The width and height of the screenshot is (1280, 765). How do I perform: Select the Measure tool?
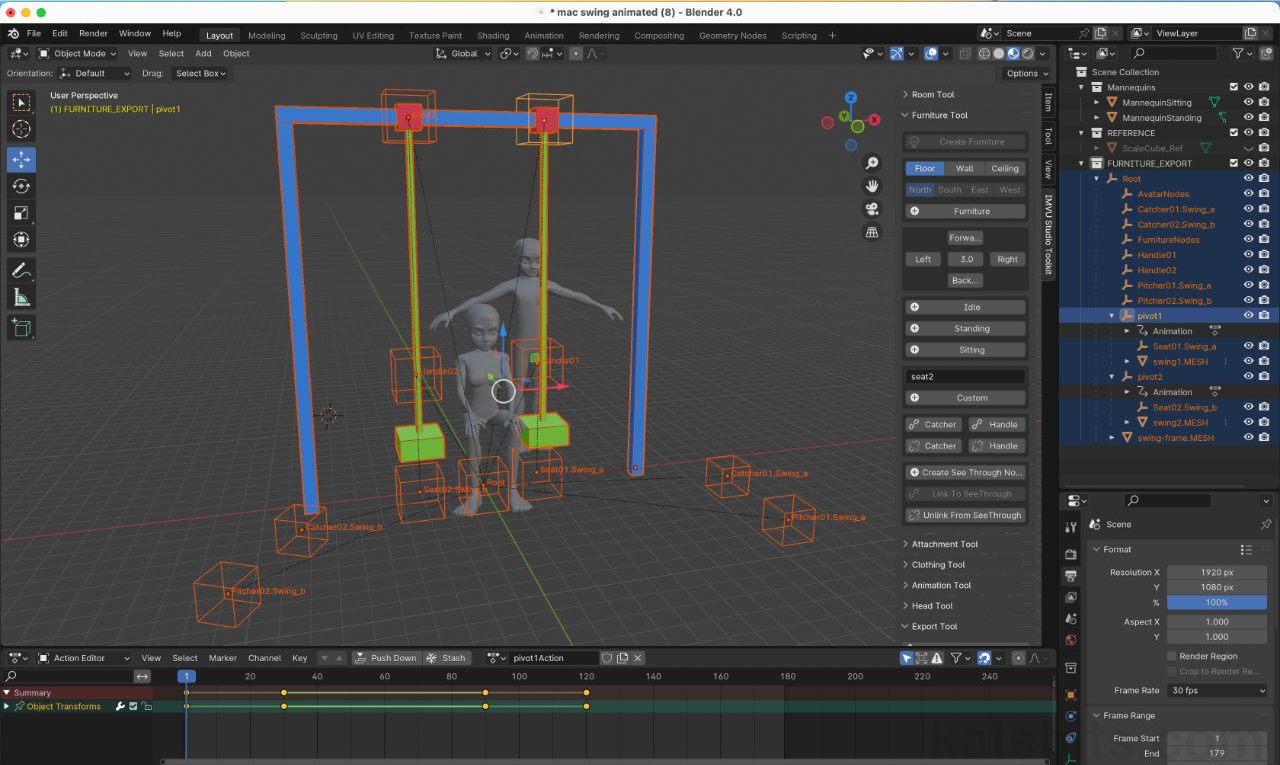(22, 297)
